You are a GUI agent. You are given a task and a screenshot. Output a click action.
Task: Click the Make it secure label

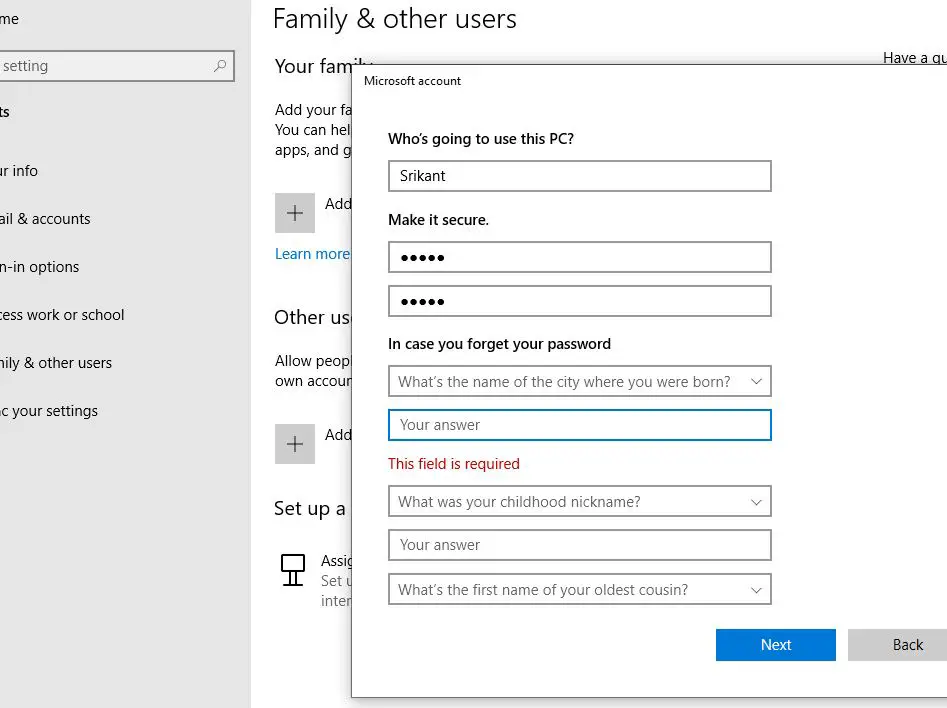(438, 220)
